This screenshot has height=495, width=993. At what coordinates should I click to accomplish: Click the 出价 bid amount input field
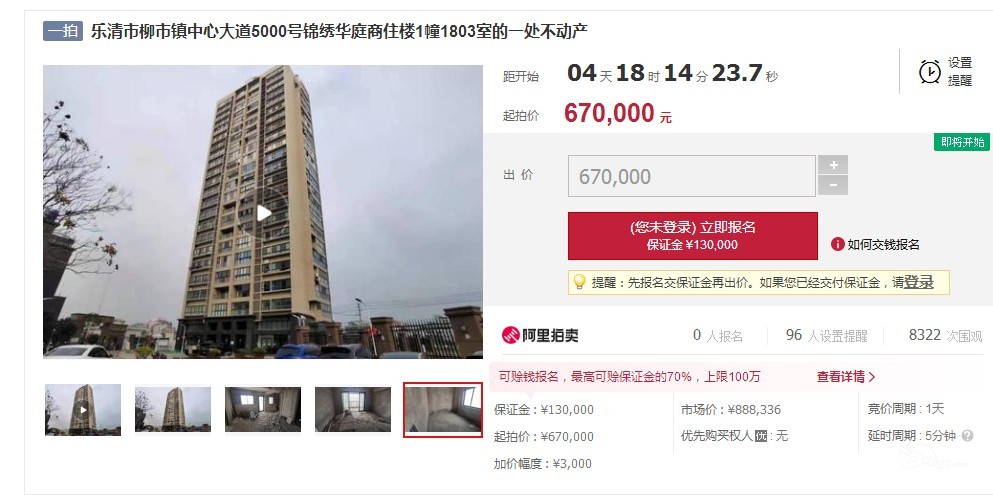(692, 176)
